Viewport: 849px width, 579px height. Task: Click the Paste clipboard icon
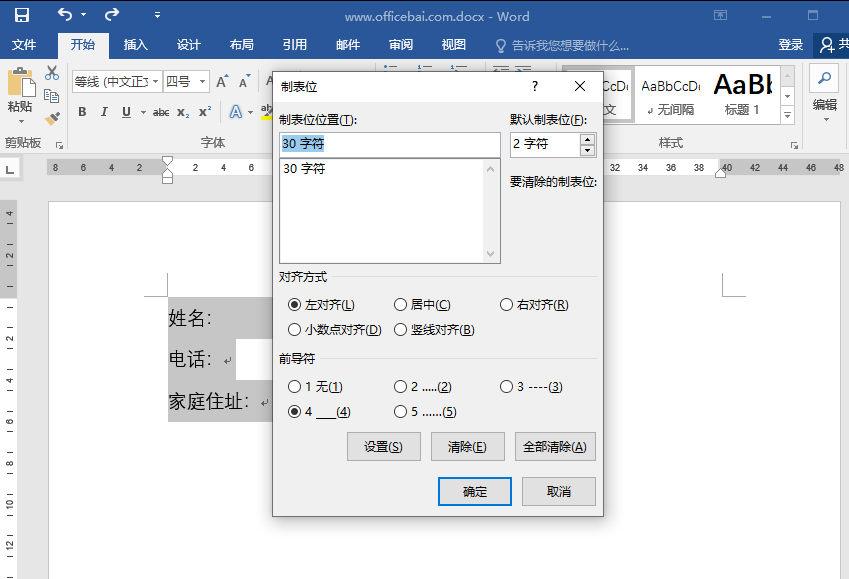(21, 83)
